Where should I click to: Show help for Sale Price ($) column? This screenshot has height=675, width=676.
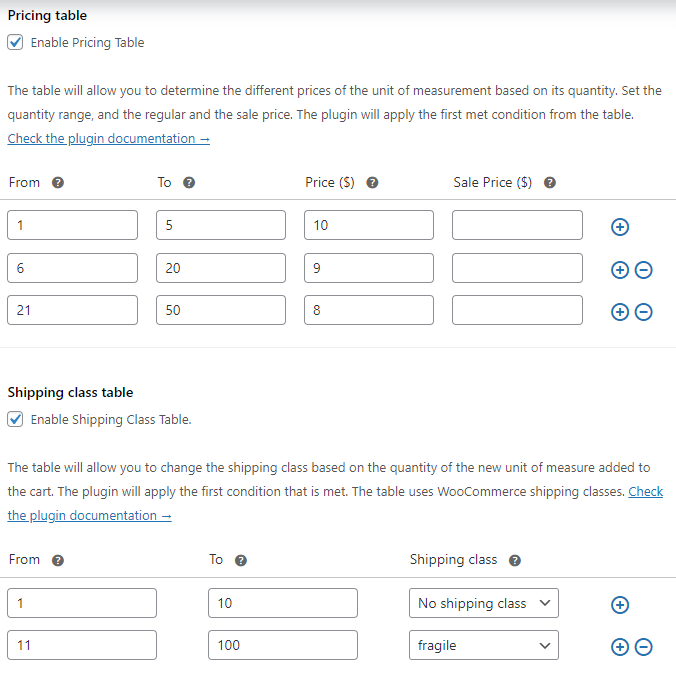(549, 183)
